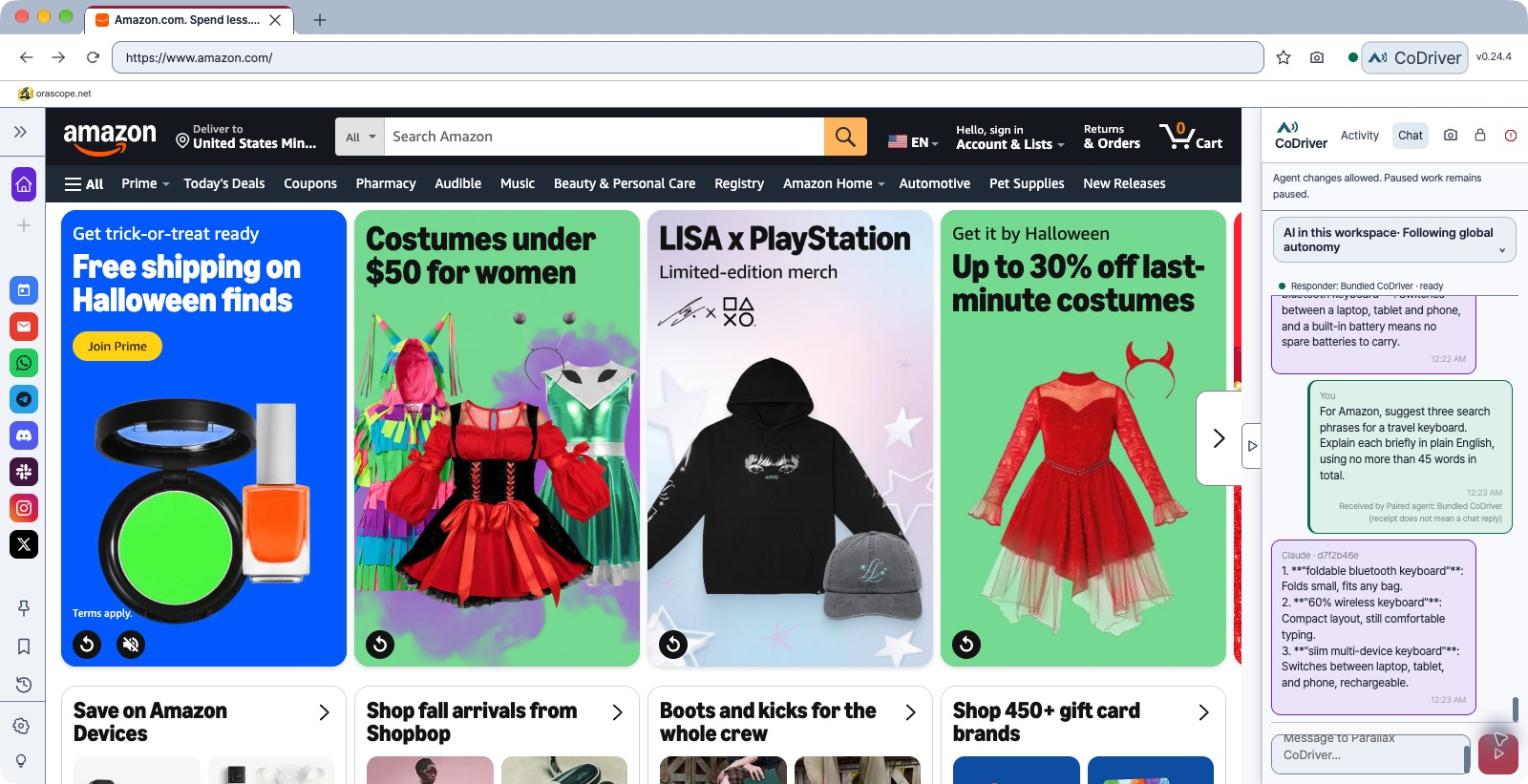This screenshot has width=1528, height=784.
Task: Click the Search Amazon input field
Action: pyautogui.click(x=604, y=137)
